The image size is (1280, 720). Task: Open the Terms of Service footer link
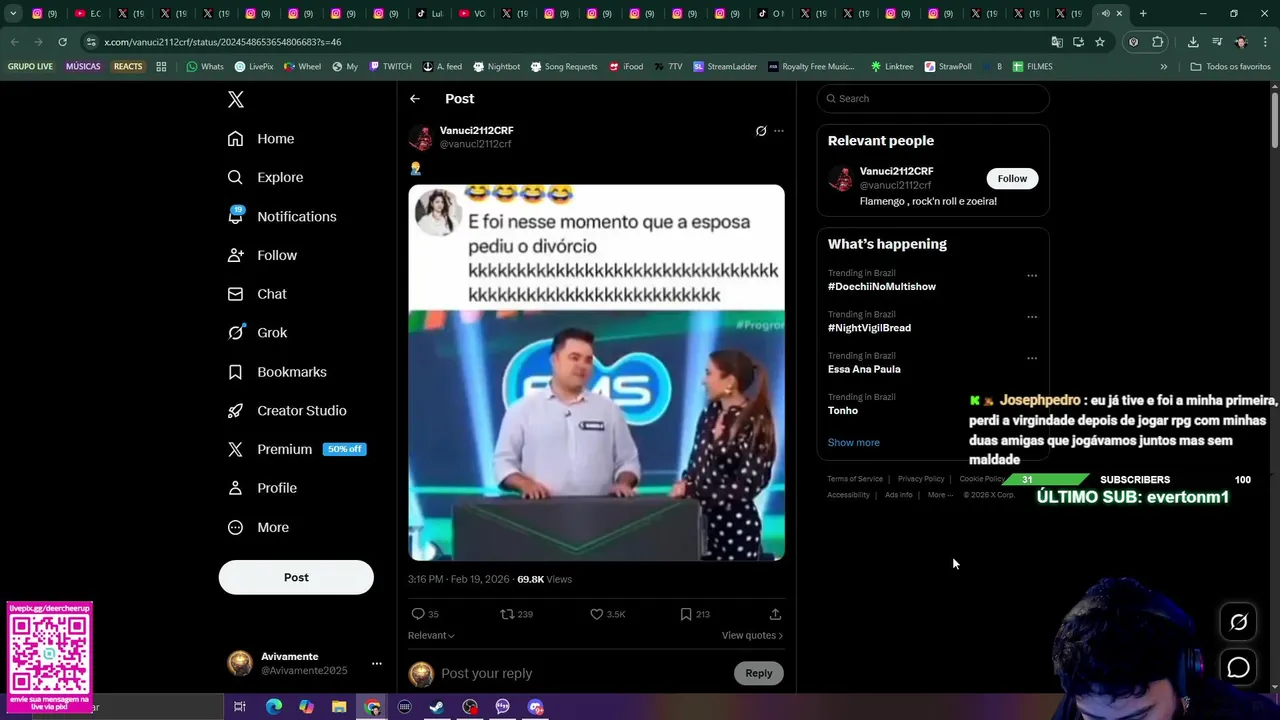tap(855, 479)
